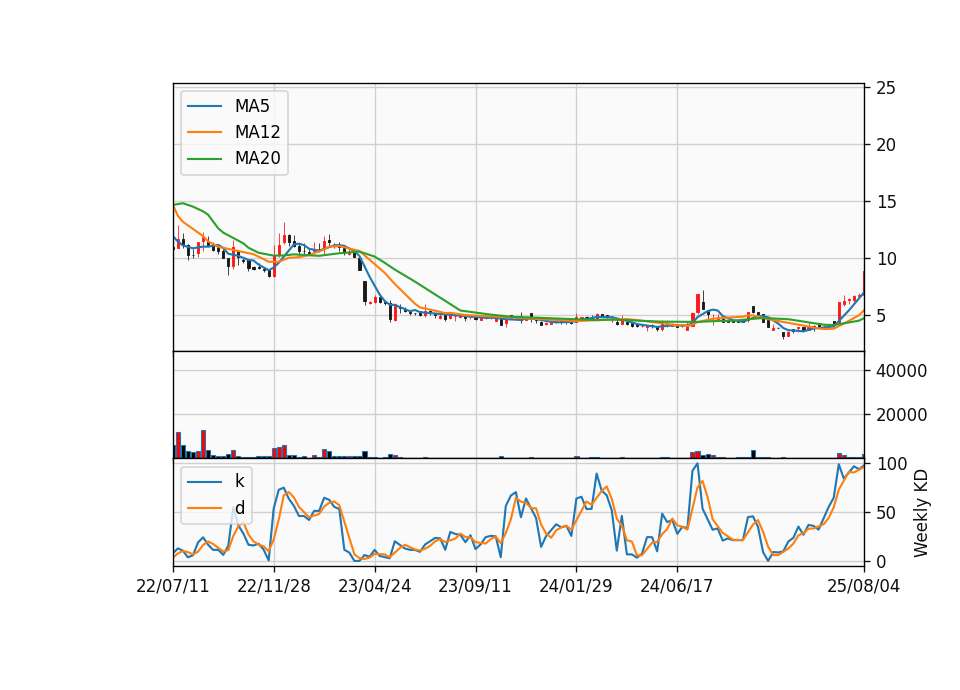
Task: Click the 23/09/11 date axis label
Action: [x=474, y=586]
